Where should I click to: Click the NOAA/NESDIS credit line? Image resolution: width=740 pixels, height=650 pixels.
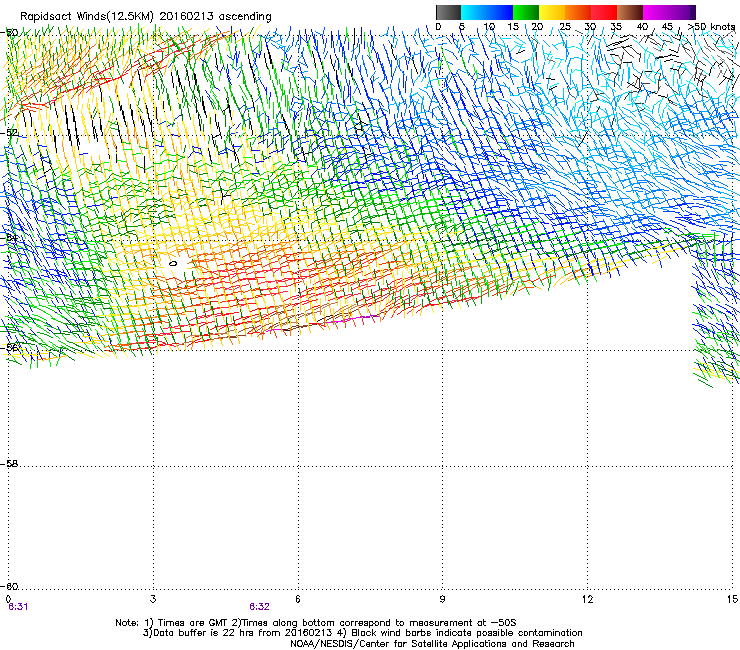(432, 644)
